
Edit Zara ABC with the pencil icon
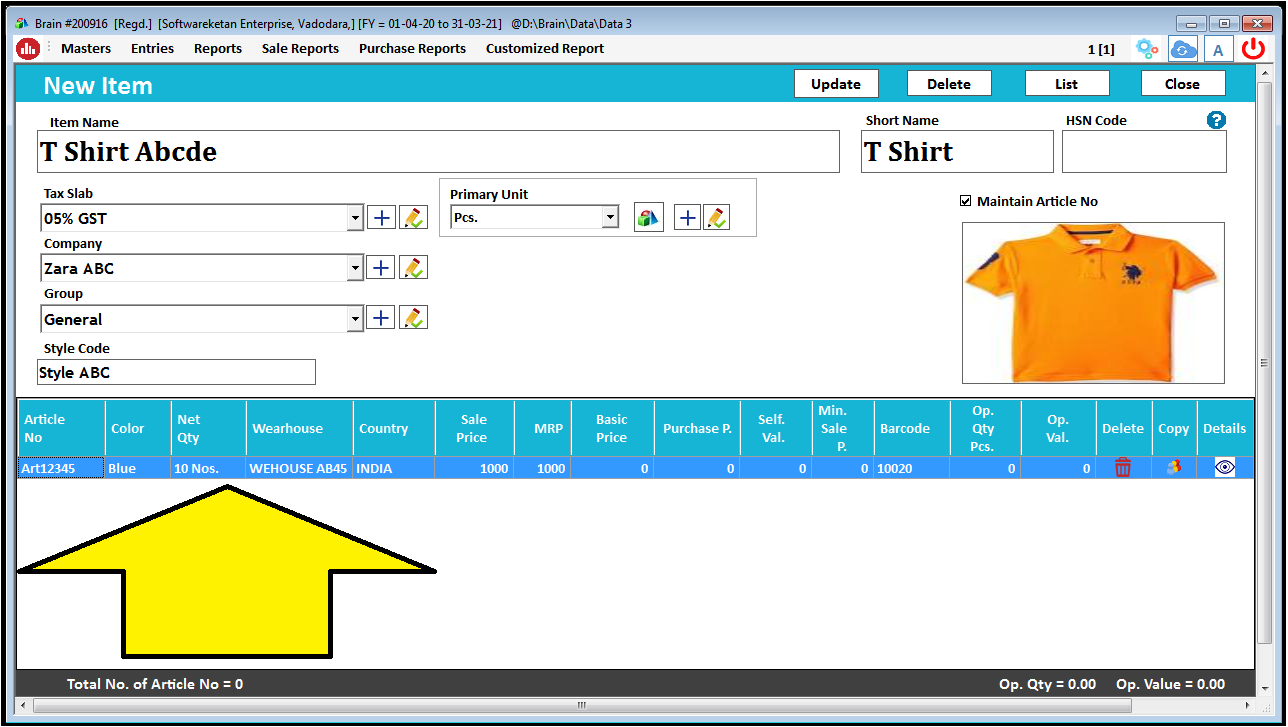[413, 267]
